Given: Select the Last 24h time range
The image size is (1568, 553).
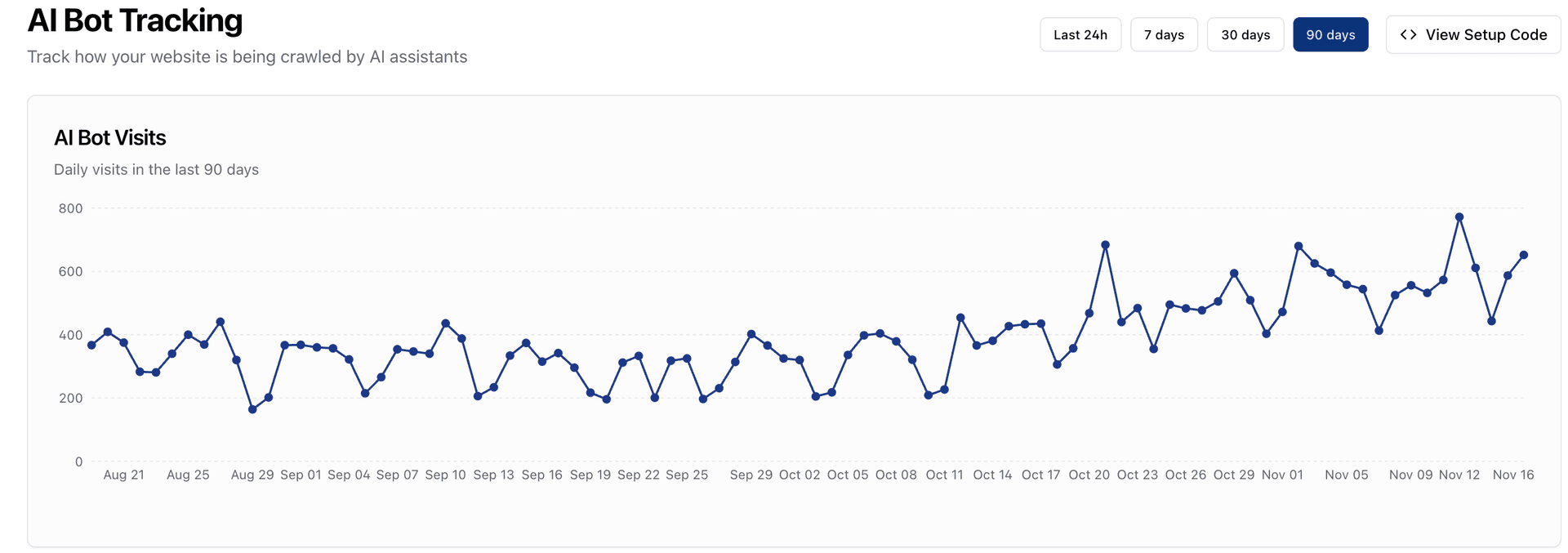Looking at the screenshot, I should point(1080,34).
